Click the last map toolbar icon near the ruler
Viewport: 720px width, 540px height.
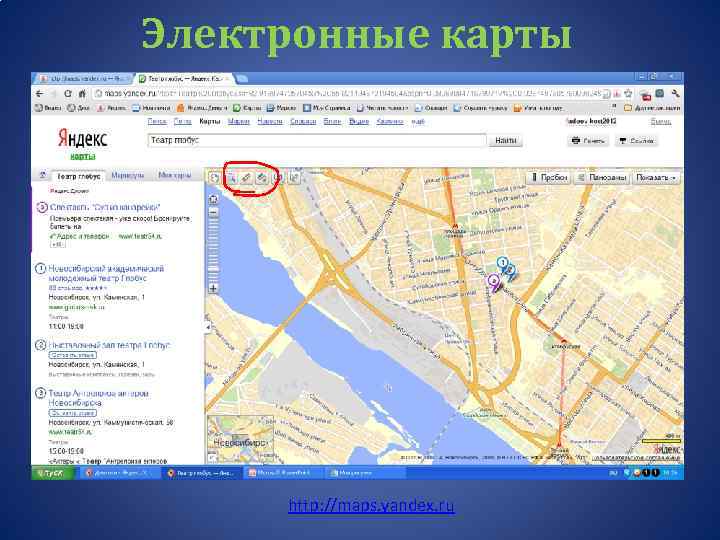(294, 178)
